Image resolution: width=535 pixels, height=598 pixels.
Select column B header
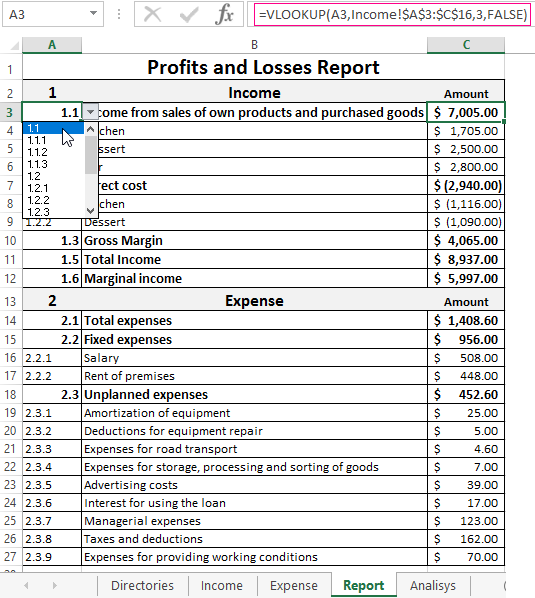(254, 45)
